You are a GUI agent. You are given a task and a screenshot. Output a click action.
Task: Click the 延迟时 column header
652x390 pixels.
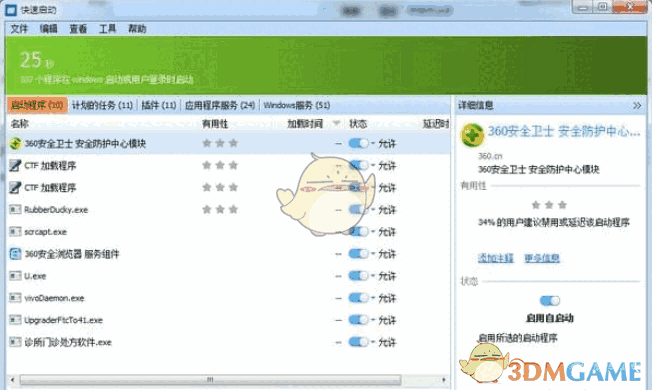point(435,123)
